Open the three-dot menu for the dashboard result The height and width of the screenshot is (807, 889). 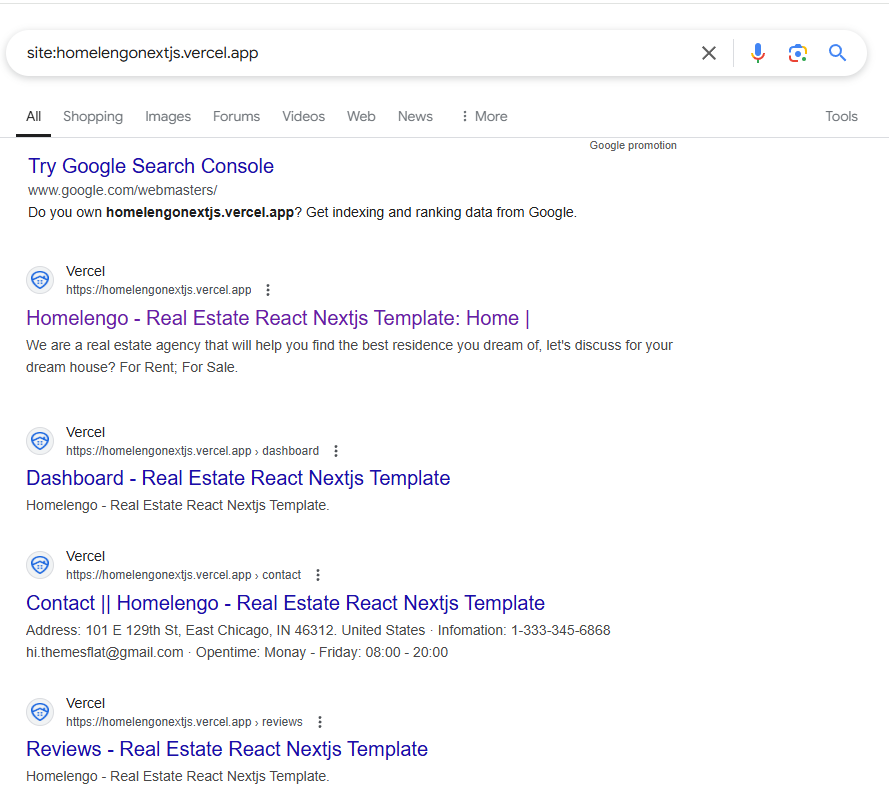click(336, 451)
